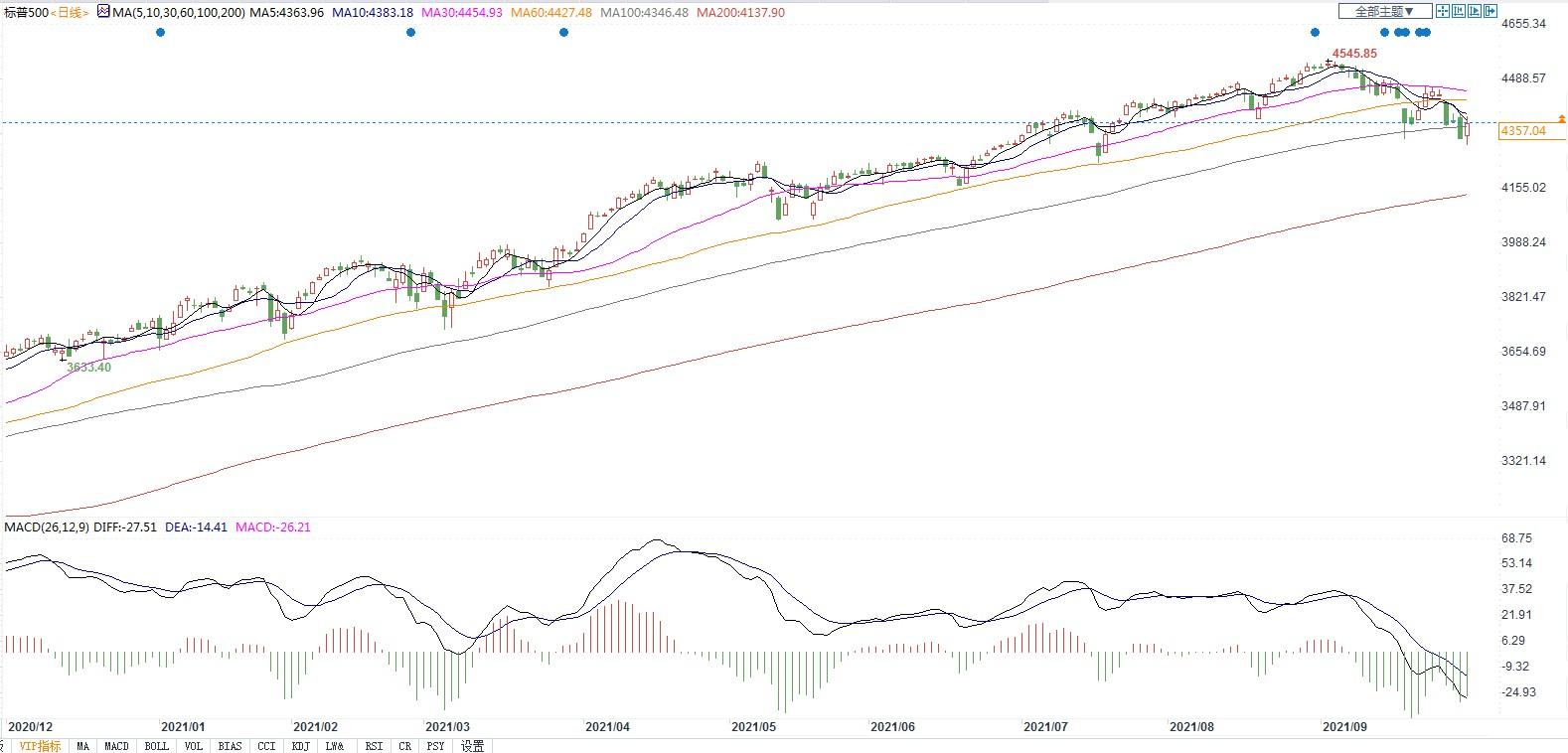
Task: Select the KDJ indicator tab
Action: (299, 746)
